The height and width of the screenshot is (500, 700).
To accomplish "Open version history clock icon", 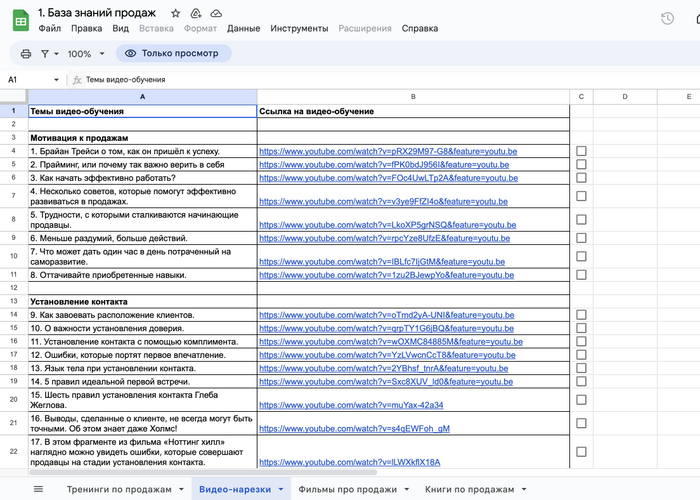I will point(668,19).
